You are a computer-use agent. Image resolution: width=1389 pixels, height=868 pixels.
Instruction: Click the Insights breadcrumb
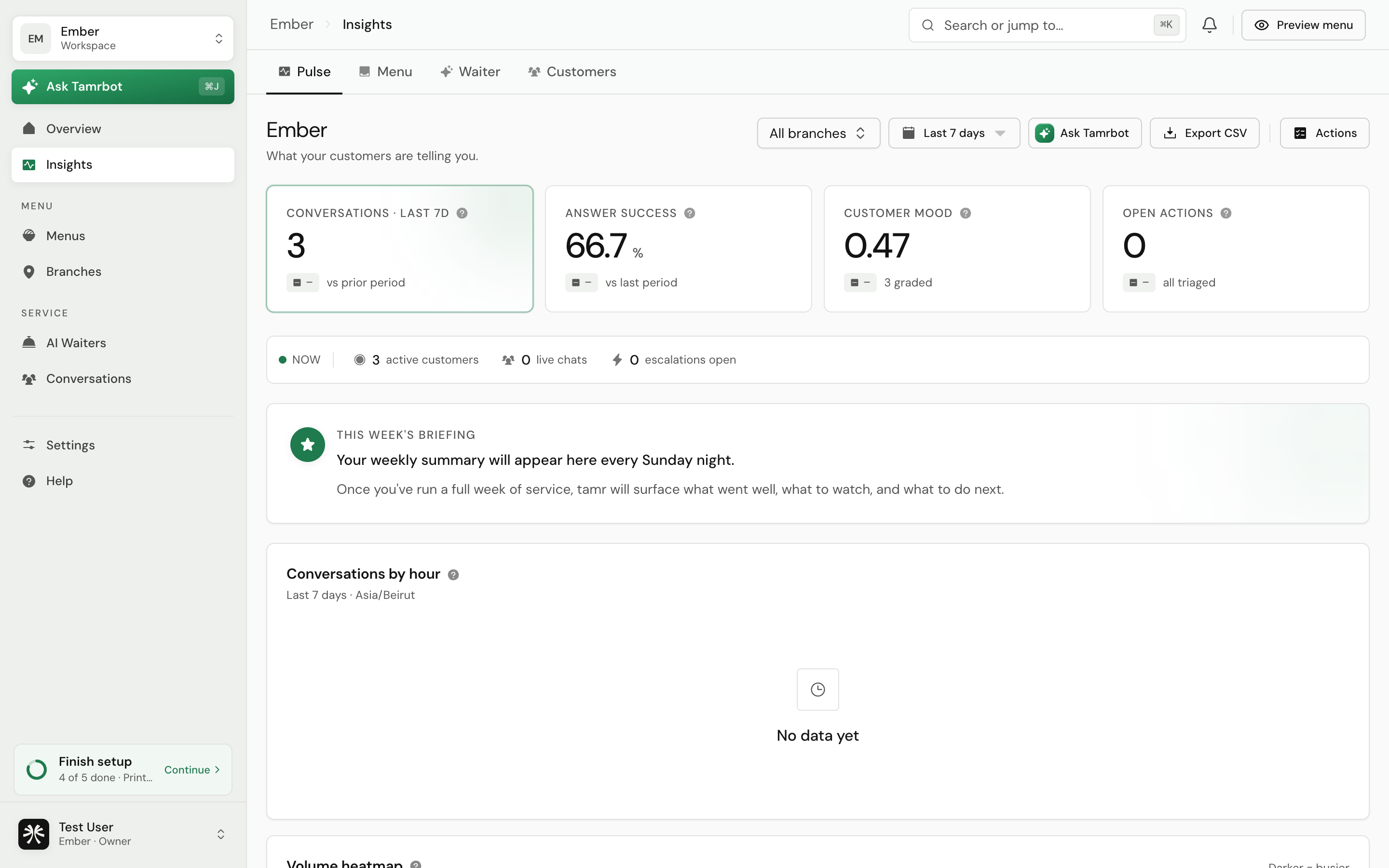pyautogui.click(x=368, y=24)
